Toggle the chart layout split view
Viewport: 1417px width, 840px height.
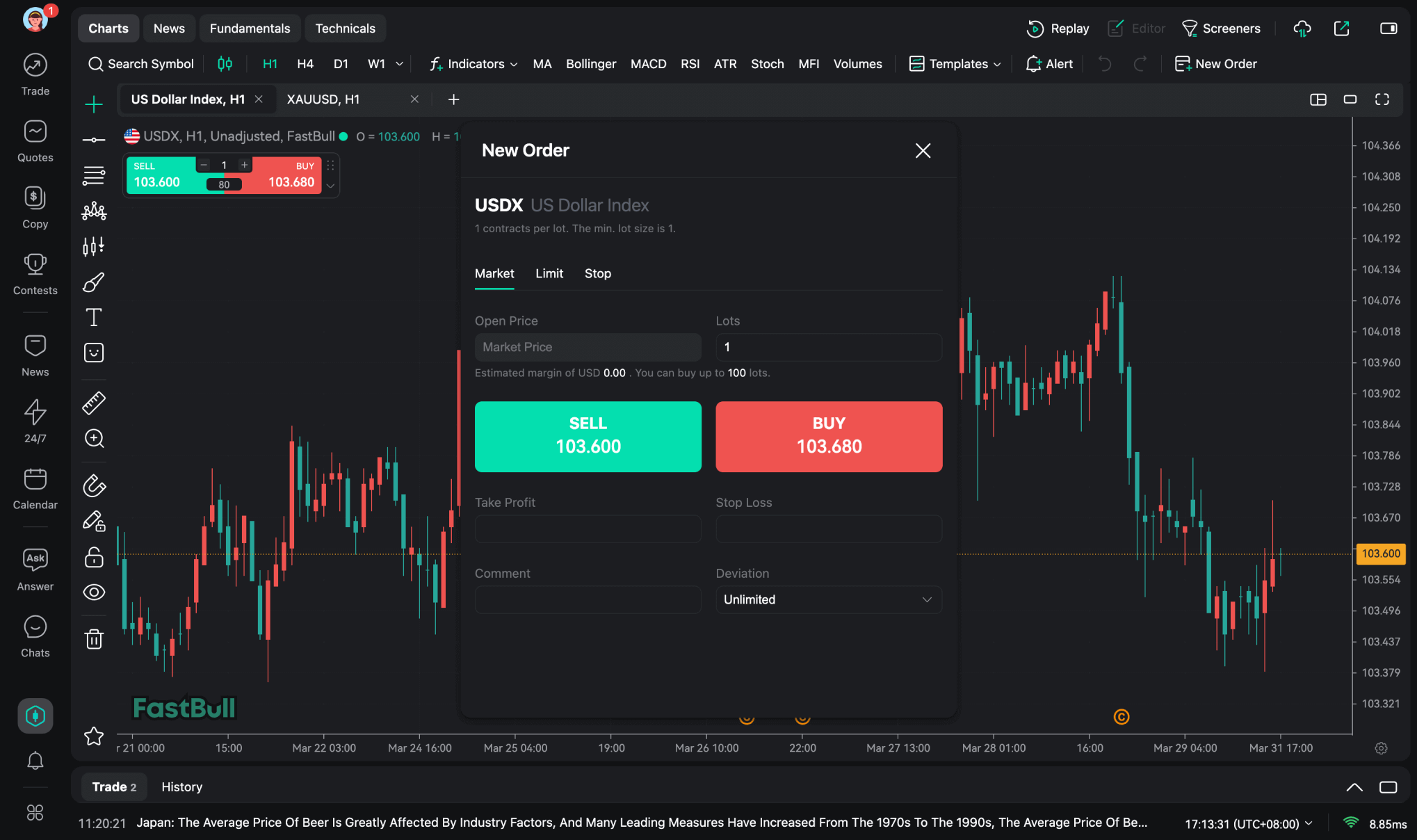point(1318,99)
